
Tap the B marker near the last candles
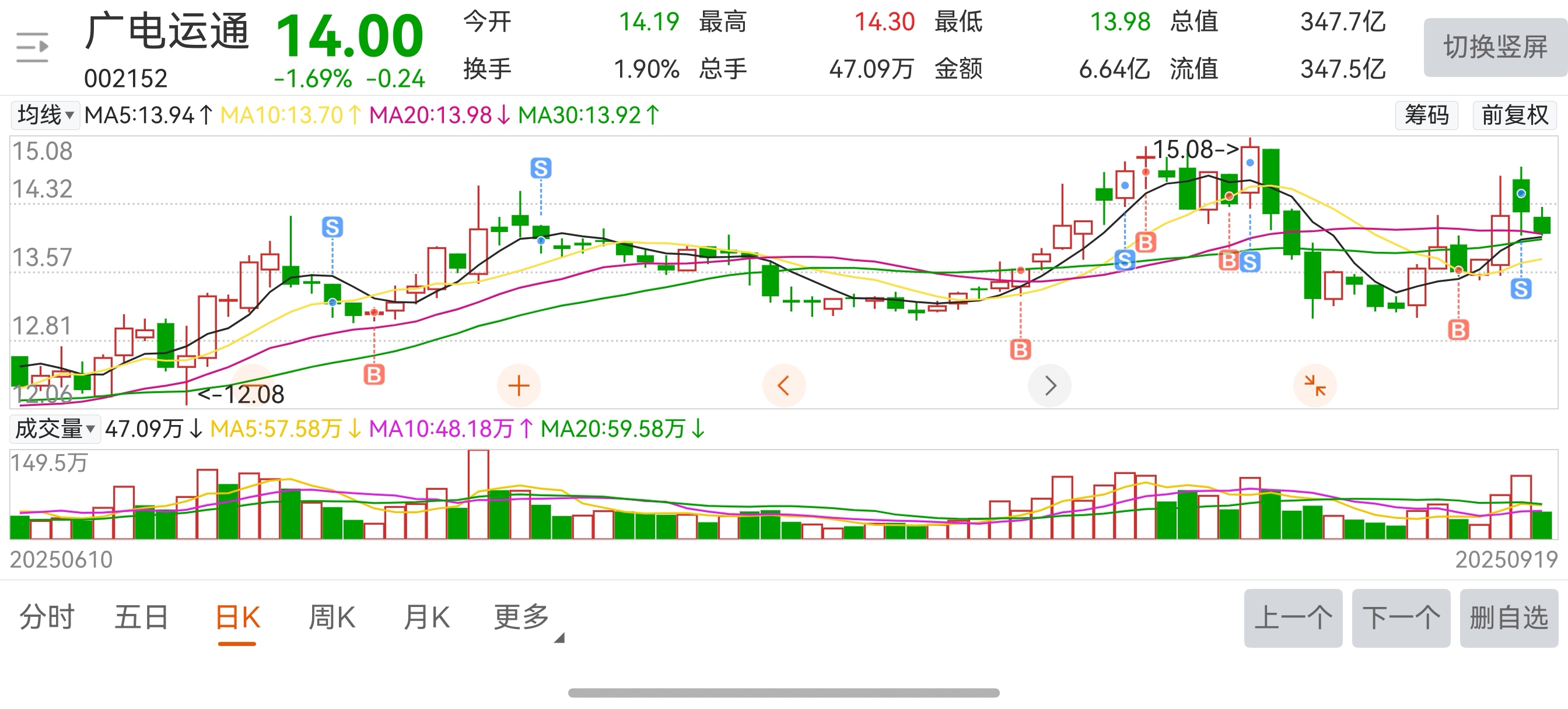[x=1458, y=330]
